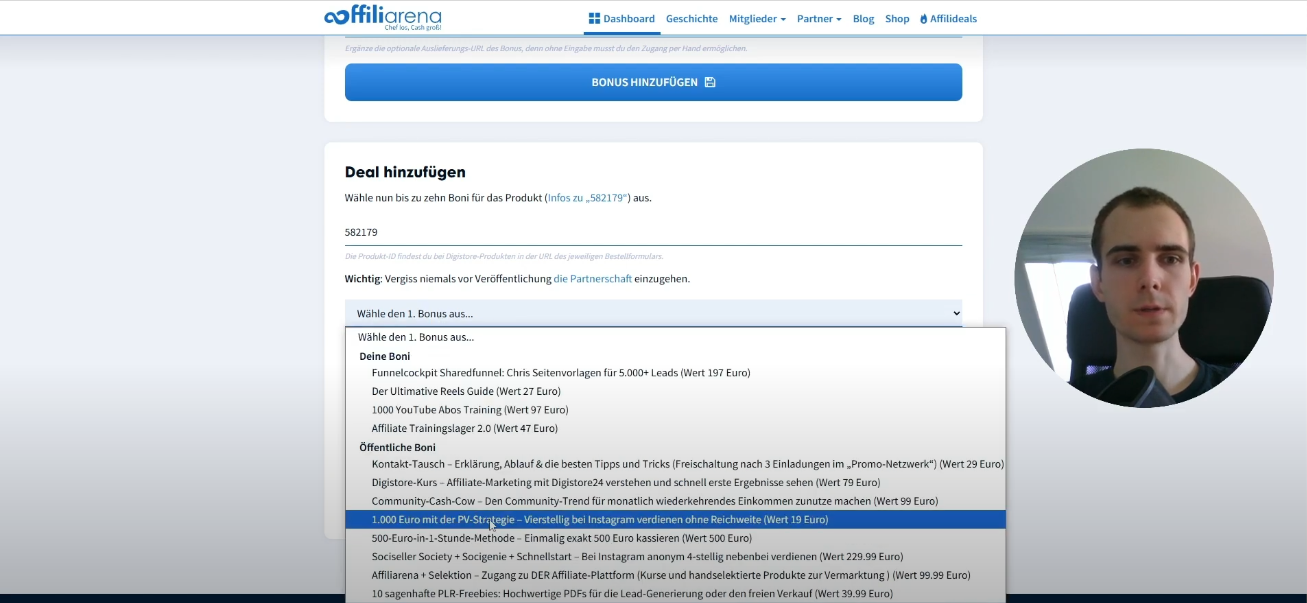This screenshot has height=603, width=1307.
Task: Choose Funnelcockpit Sharedfunnel bonus option
Action: point(675,373)
